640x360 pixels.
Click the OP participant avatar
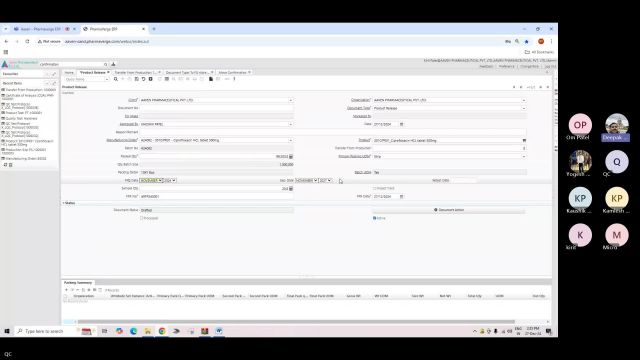tap(580, 125)
